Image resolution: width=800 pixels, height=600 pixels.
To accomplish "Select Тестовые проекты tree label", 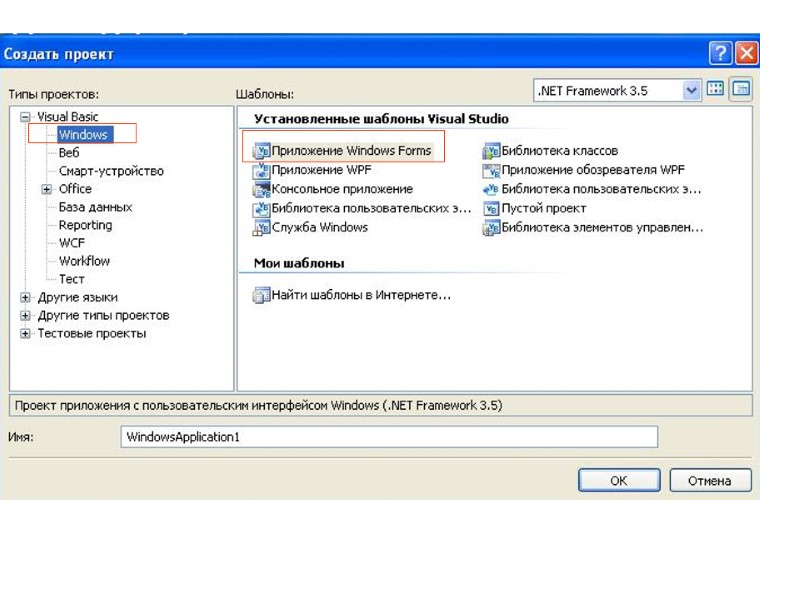I will (92, 334).
